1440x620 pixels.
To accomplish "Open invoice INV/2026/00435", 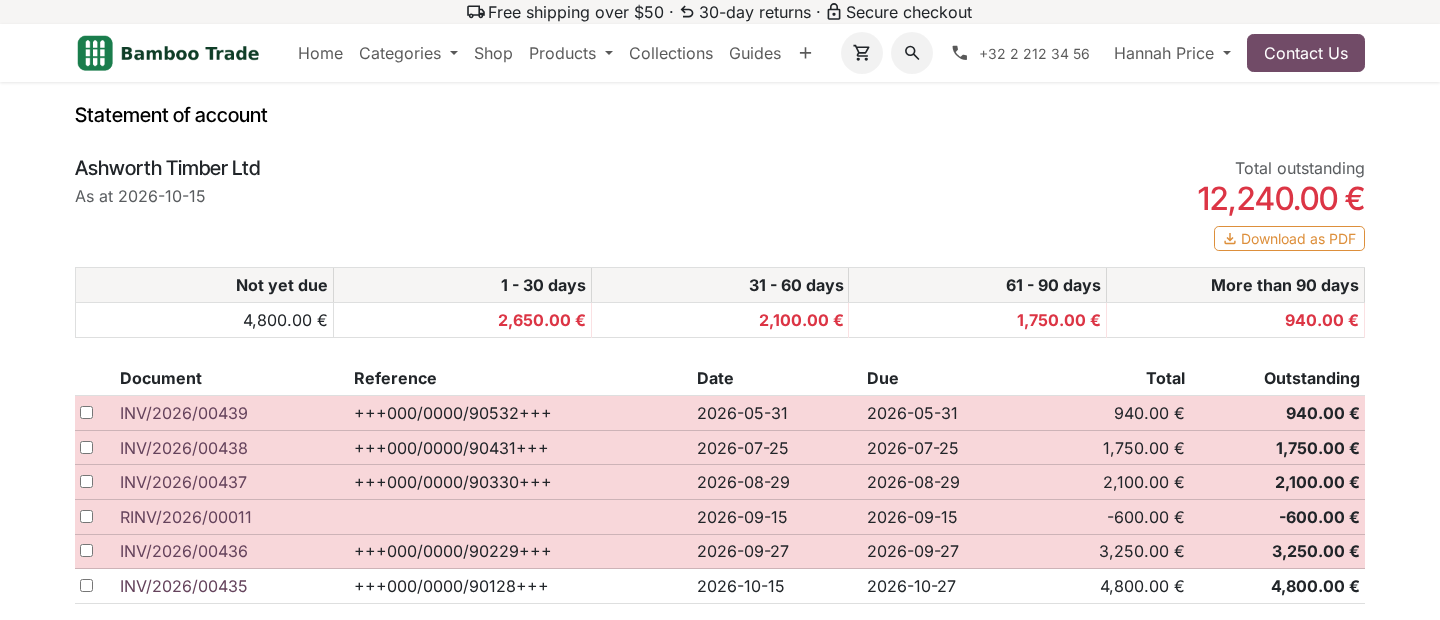I will pyautogui.click(x=183, y=586).
